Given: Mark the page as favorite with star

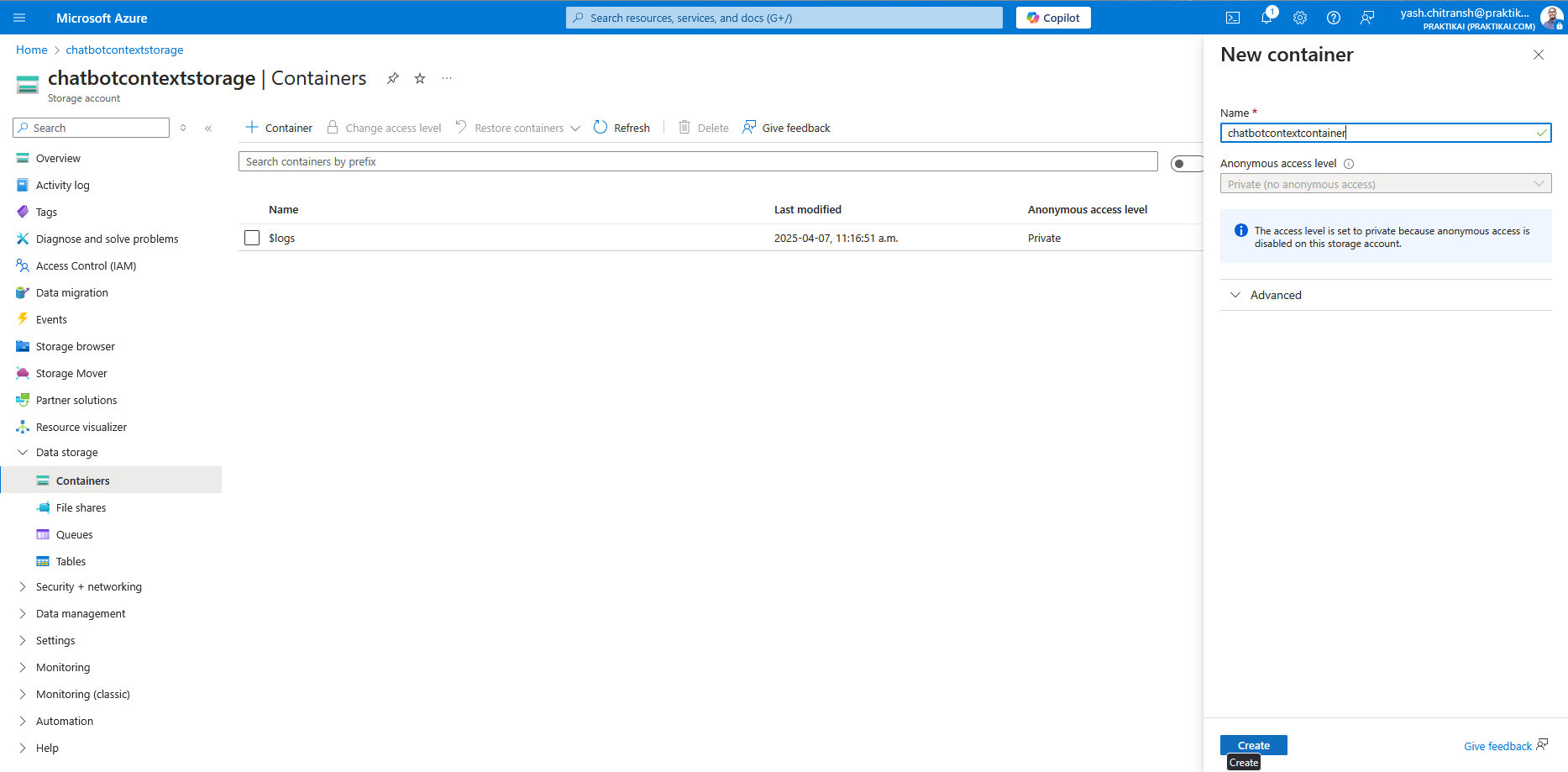Looking at the screenshot, I should [419, 77].
